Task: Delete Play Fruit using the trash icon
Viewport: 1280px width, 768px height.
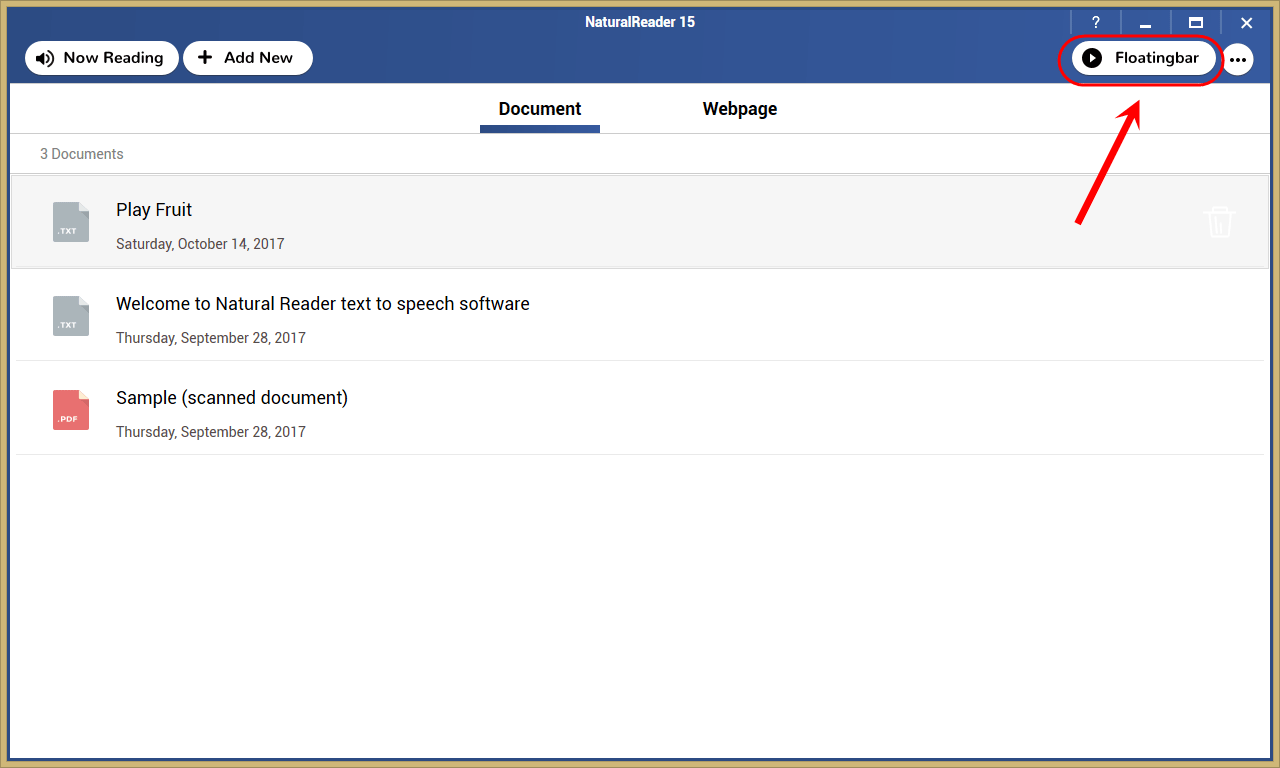Action: [x=1220, y=221]
